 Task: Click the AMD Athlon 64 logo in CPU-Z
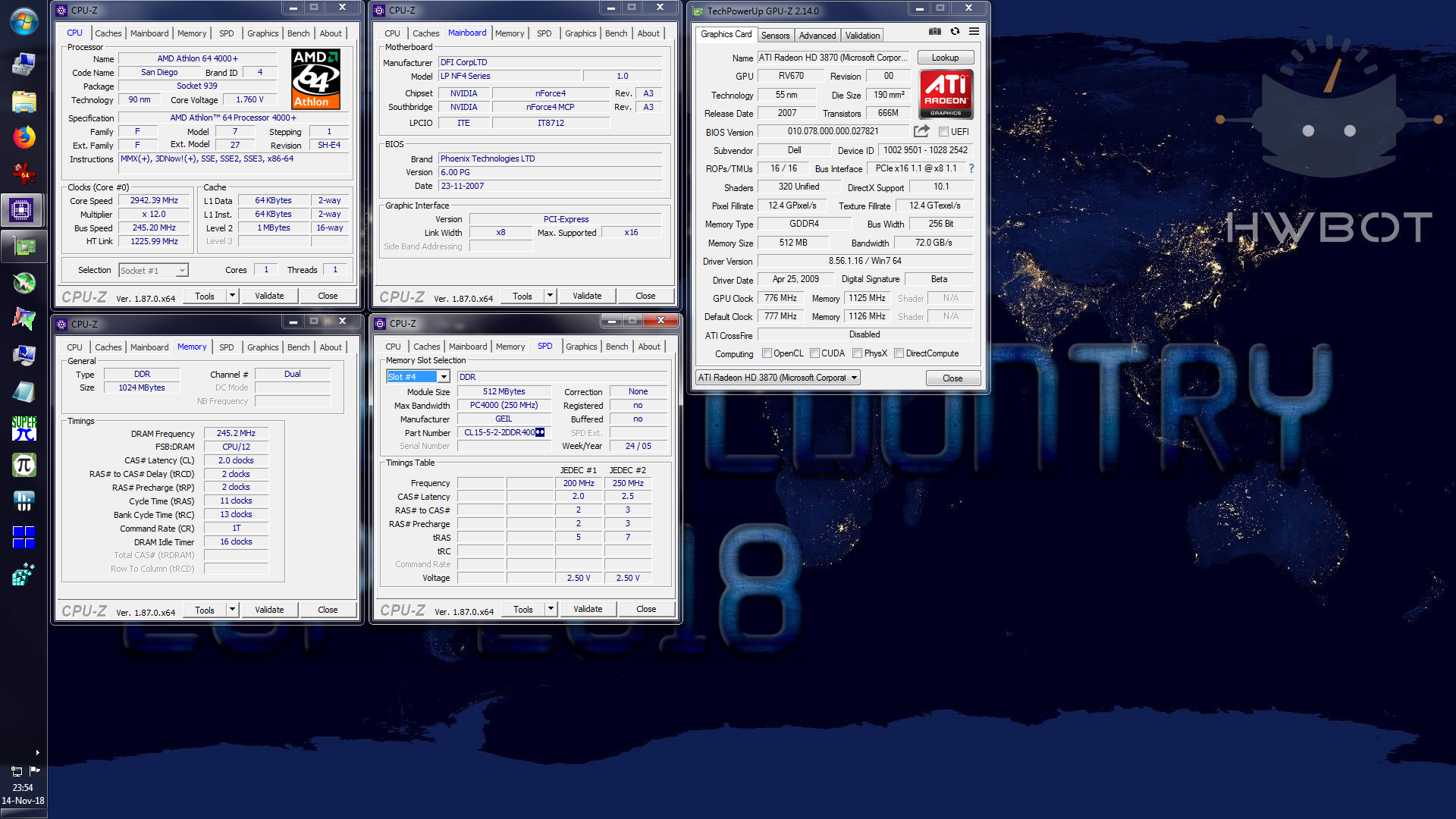pos(315,79)
